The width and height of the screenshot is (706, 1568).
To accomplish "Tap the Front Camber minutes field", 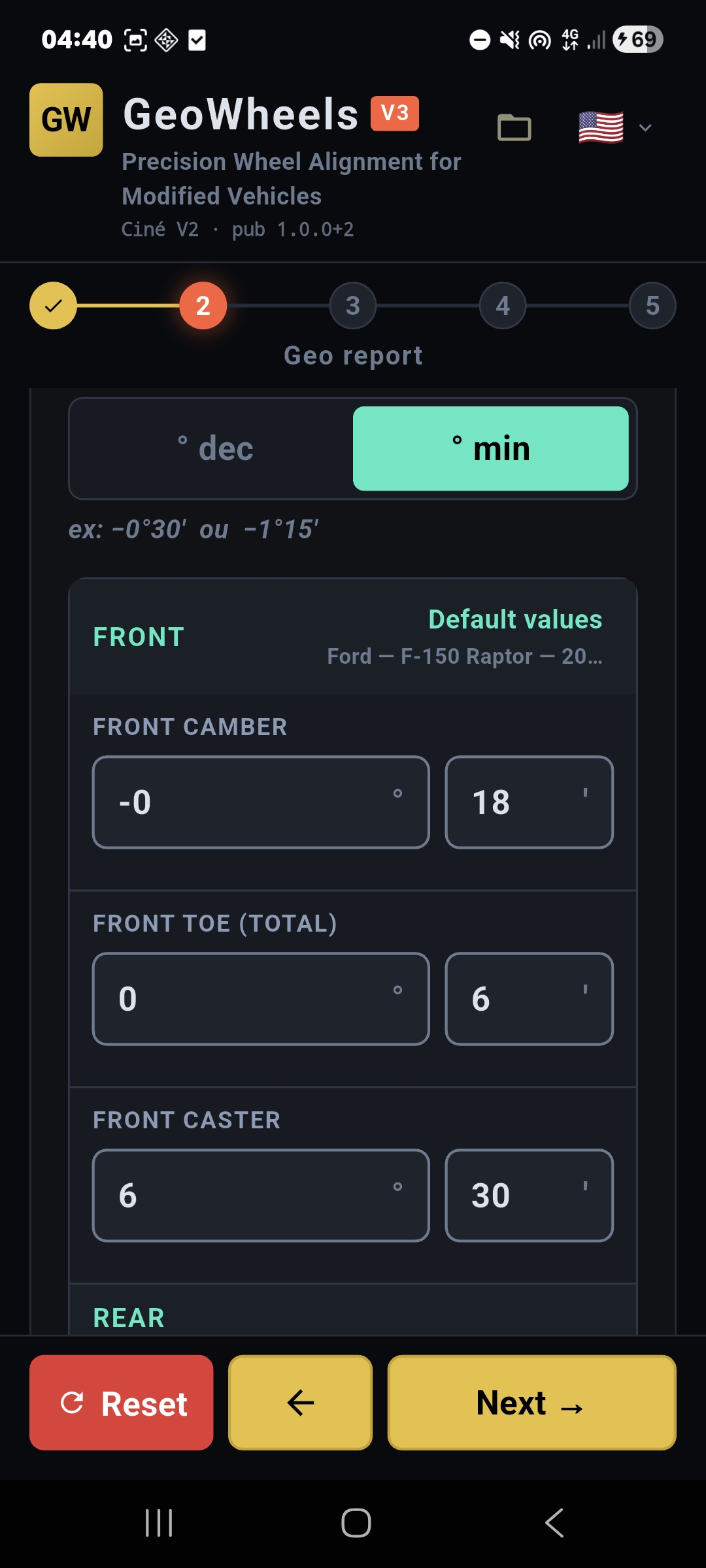I will 529,802.
